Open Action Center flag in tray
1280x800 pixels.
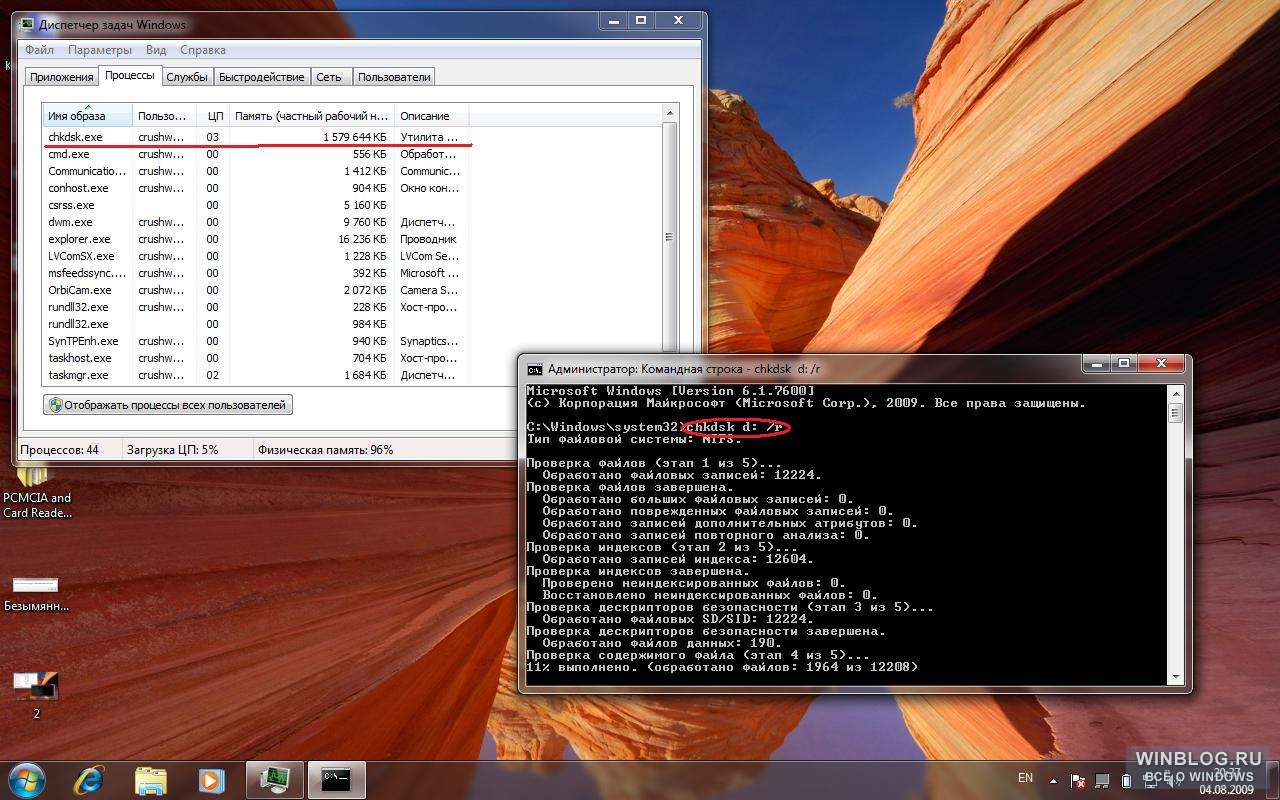(x=1078, y=780)
